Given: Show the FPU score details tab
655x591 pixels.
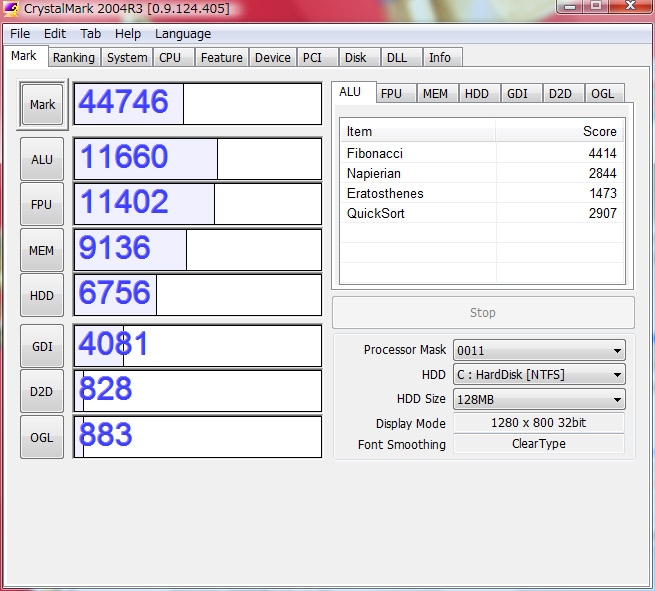Looking at the screenshot, I should point(391,94).
